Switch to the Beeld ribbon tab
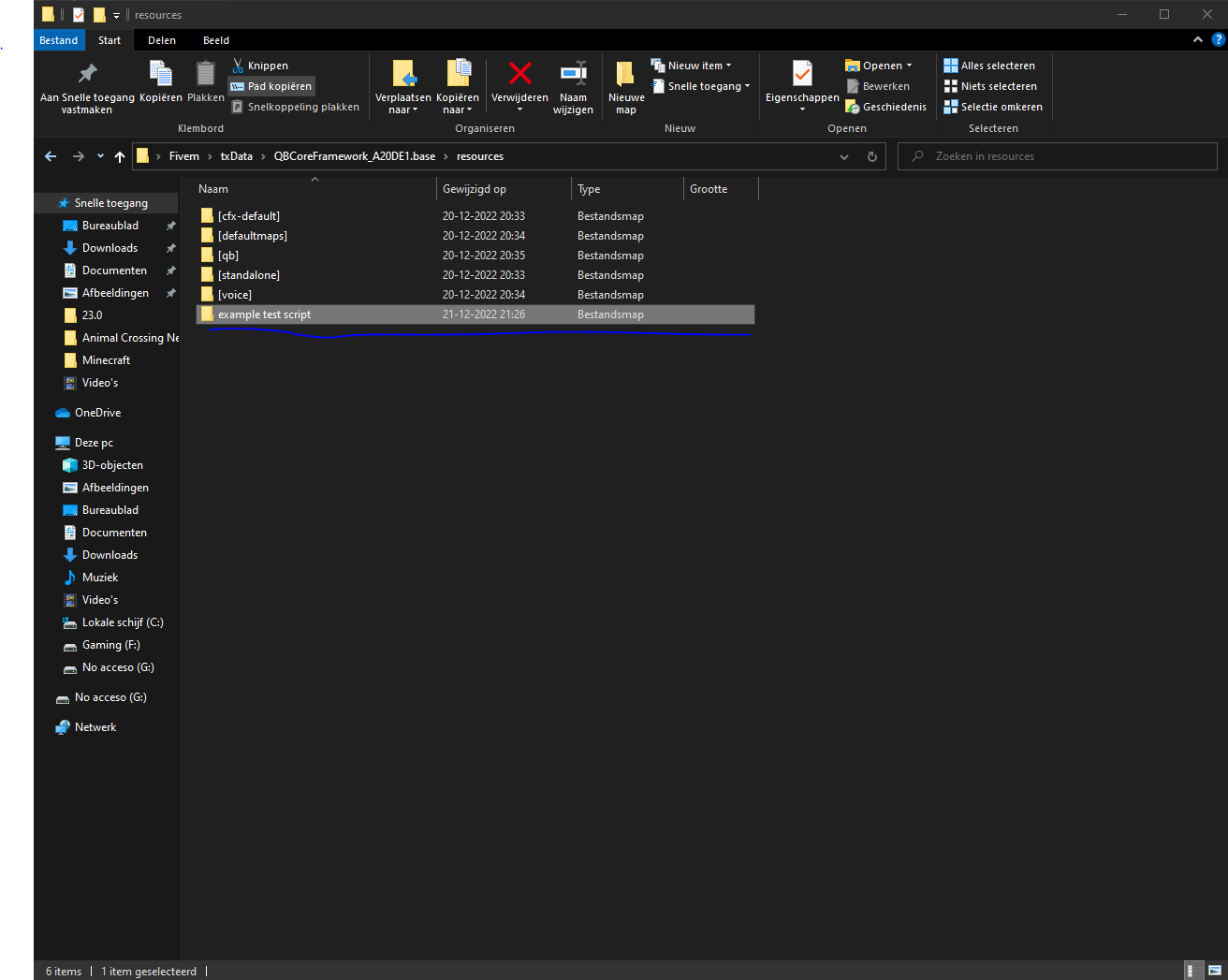The width and height of the screenshot is (1228, 980). tap(216, 40)
